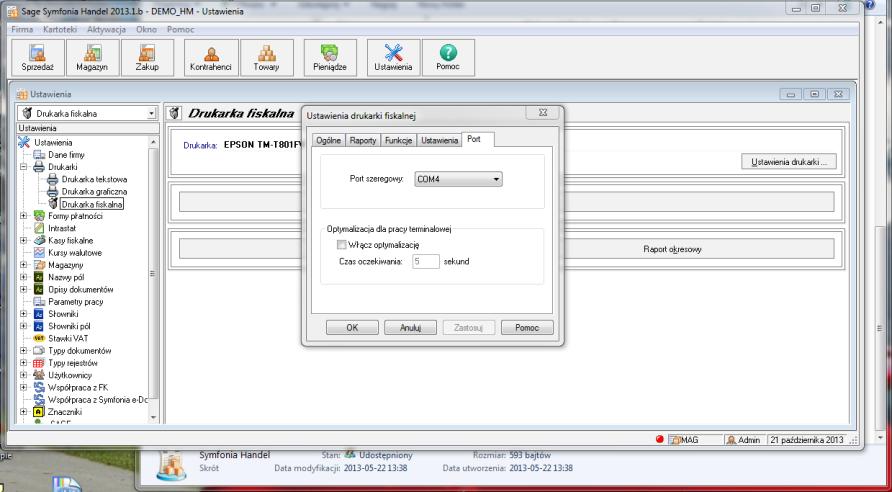
Task: Click the Kasy fiskalne icon
Action: point(39,241)
